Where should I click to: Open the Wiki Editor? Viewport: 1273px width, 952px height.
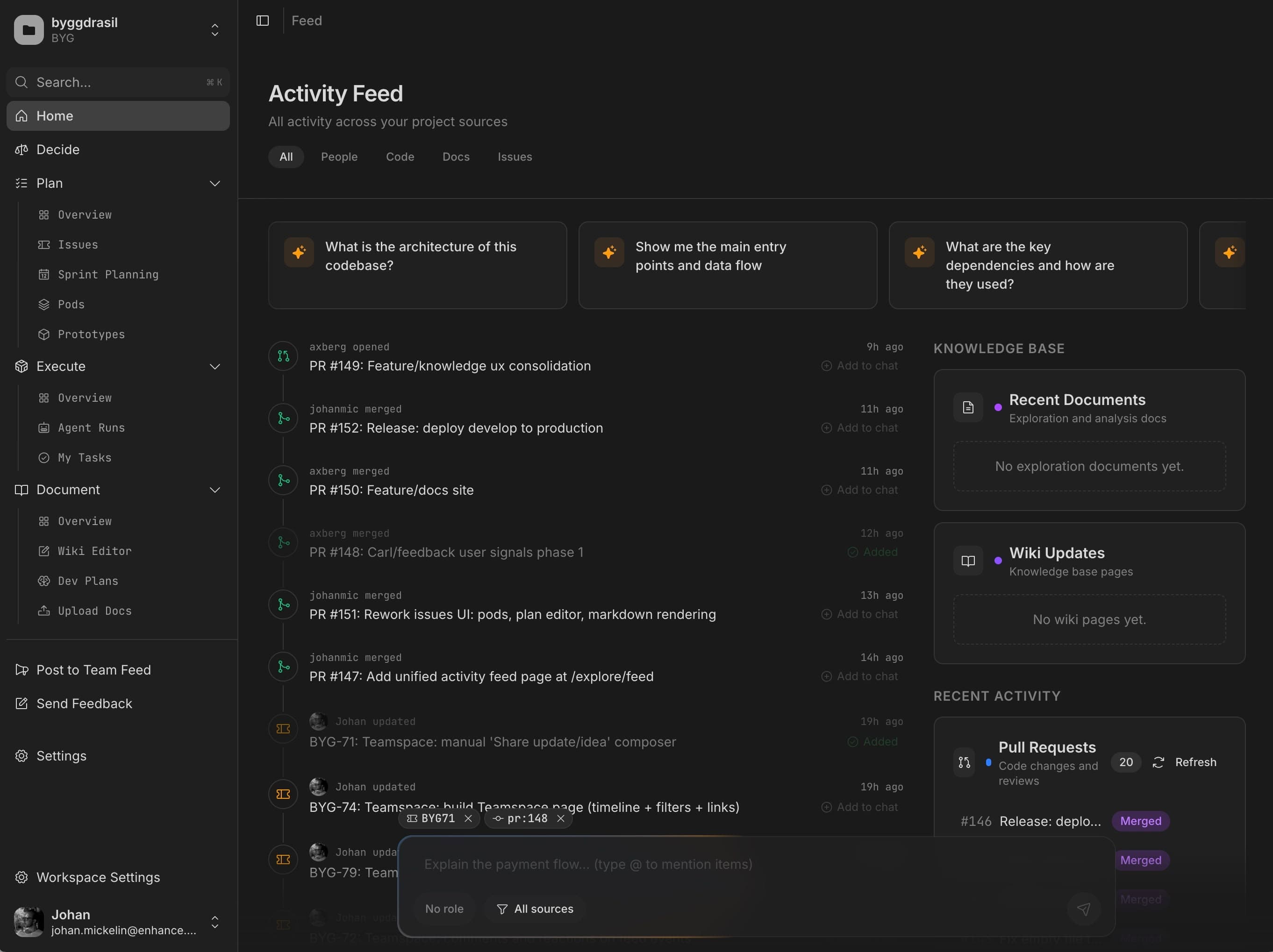click(x=94, y=551)
